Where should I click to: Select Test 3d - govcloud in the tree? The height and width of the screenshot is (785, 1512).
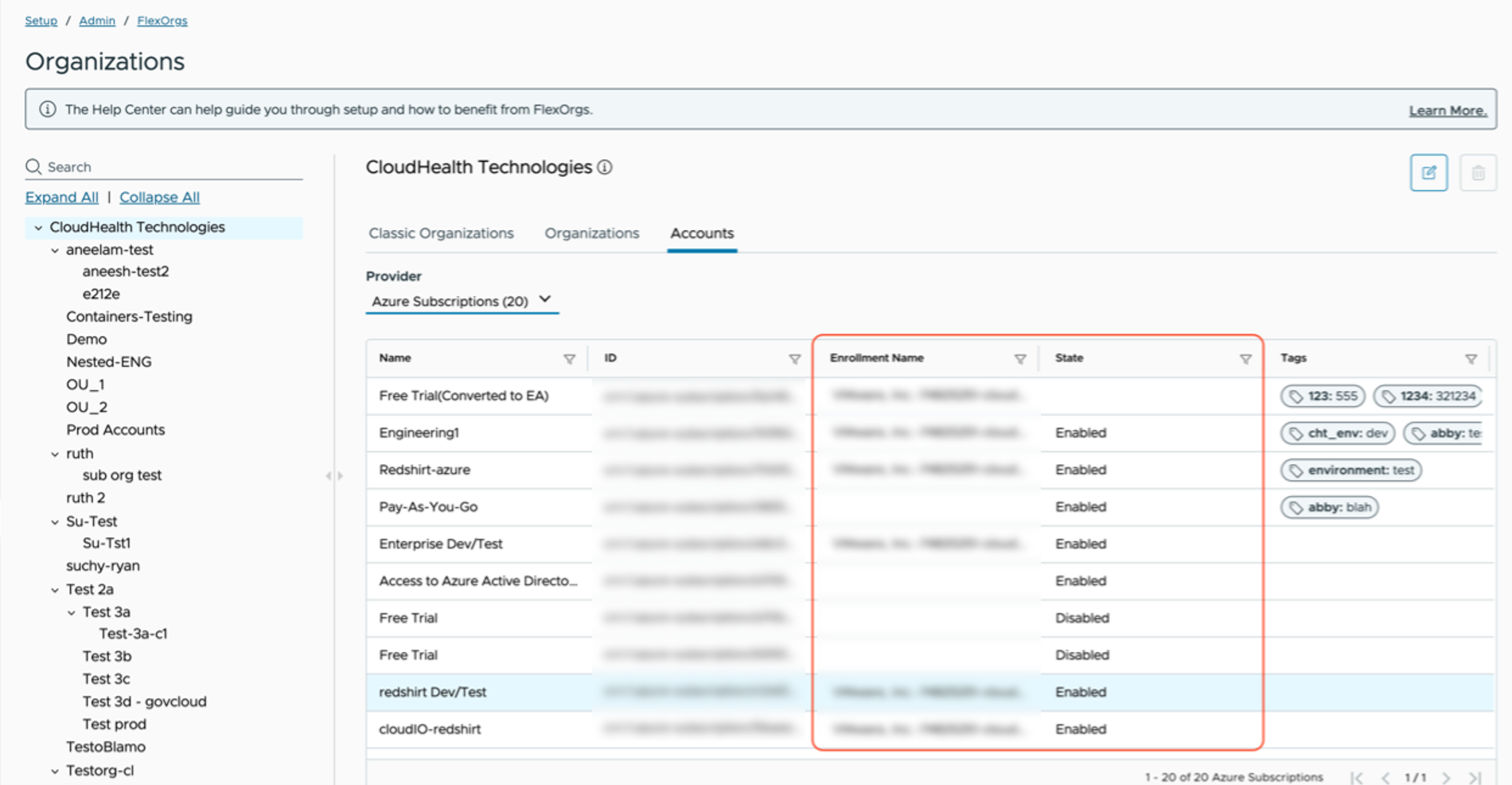[x=144, y=701]
